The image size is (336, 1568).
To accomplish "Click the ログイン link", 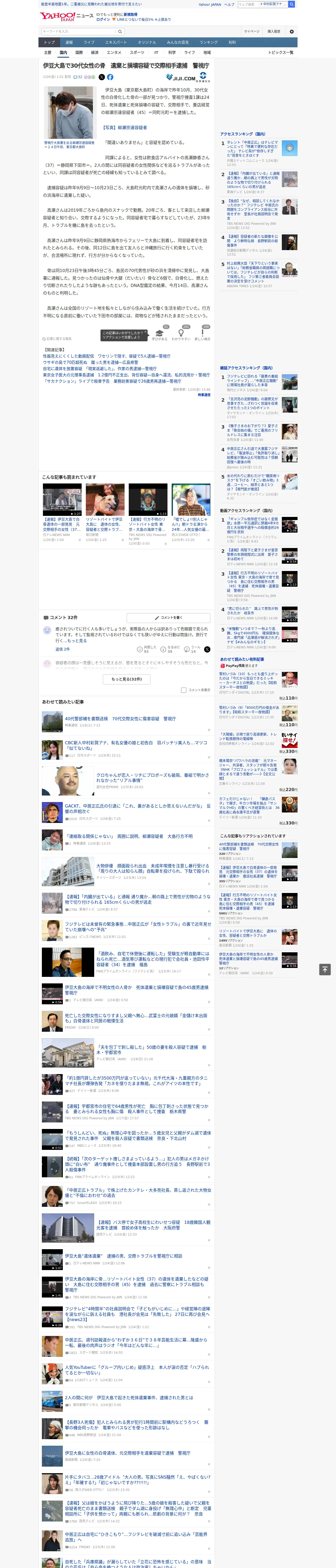I will tap(103, 20).
